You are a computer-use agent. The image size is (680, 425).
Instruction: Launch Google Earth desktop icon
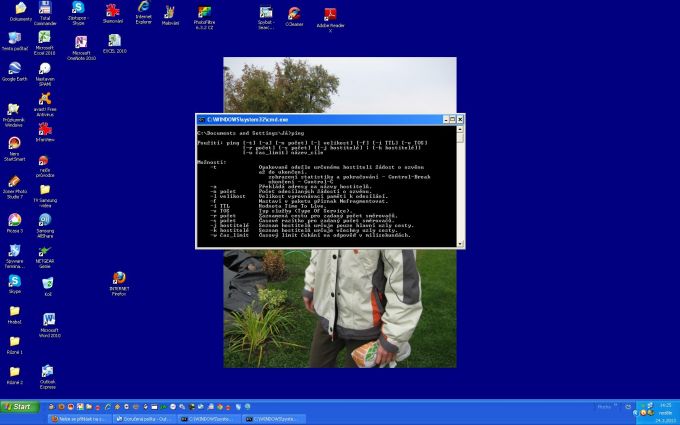[15, 68]
